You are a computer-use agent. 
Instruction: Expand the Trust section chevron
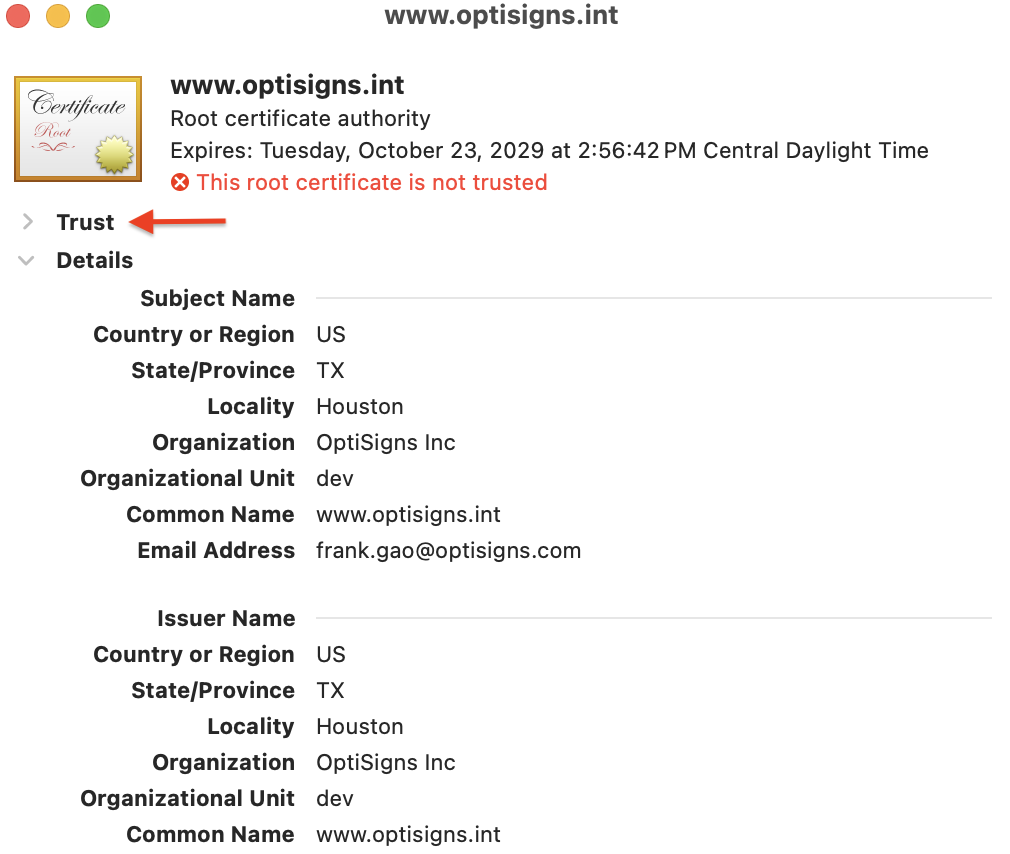pos(28,222)
